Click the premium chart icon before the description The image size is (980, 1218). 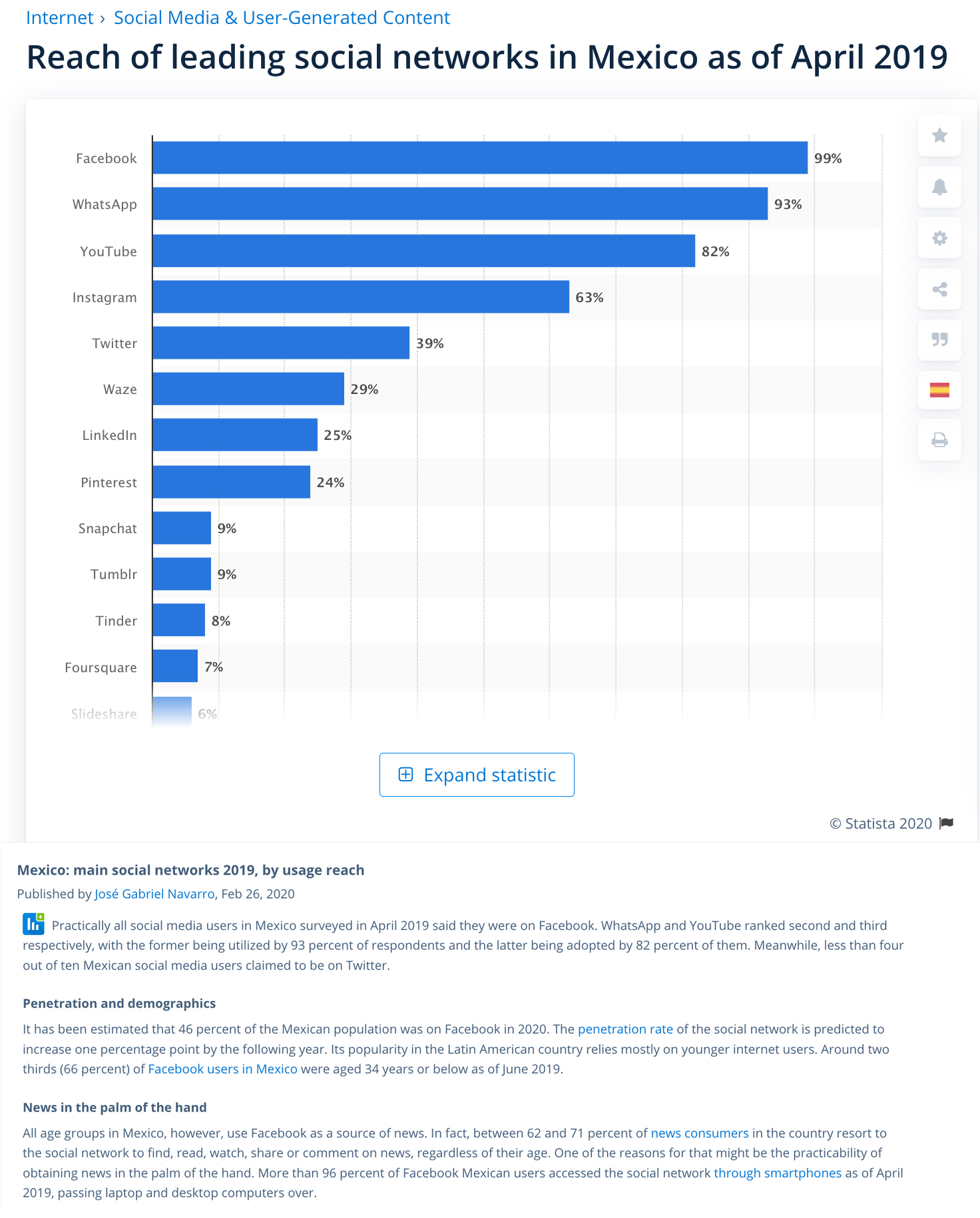[33, 924]
